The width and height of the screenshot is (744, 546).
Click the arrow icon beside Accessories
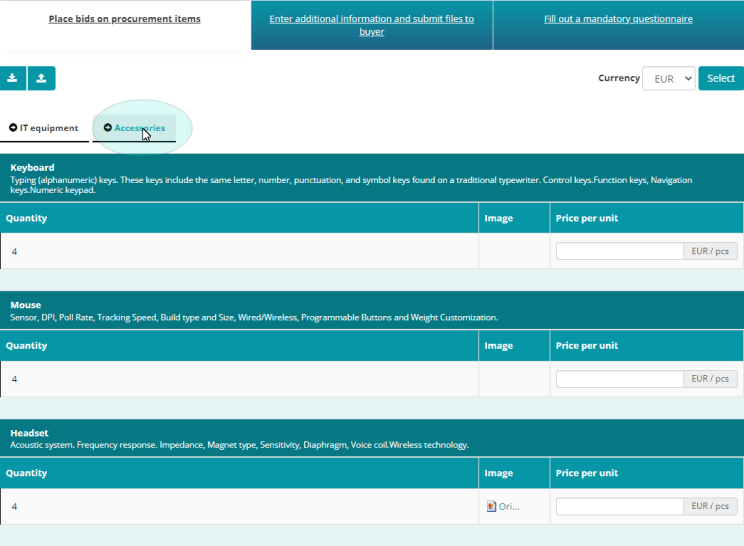coord(108,128)
